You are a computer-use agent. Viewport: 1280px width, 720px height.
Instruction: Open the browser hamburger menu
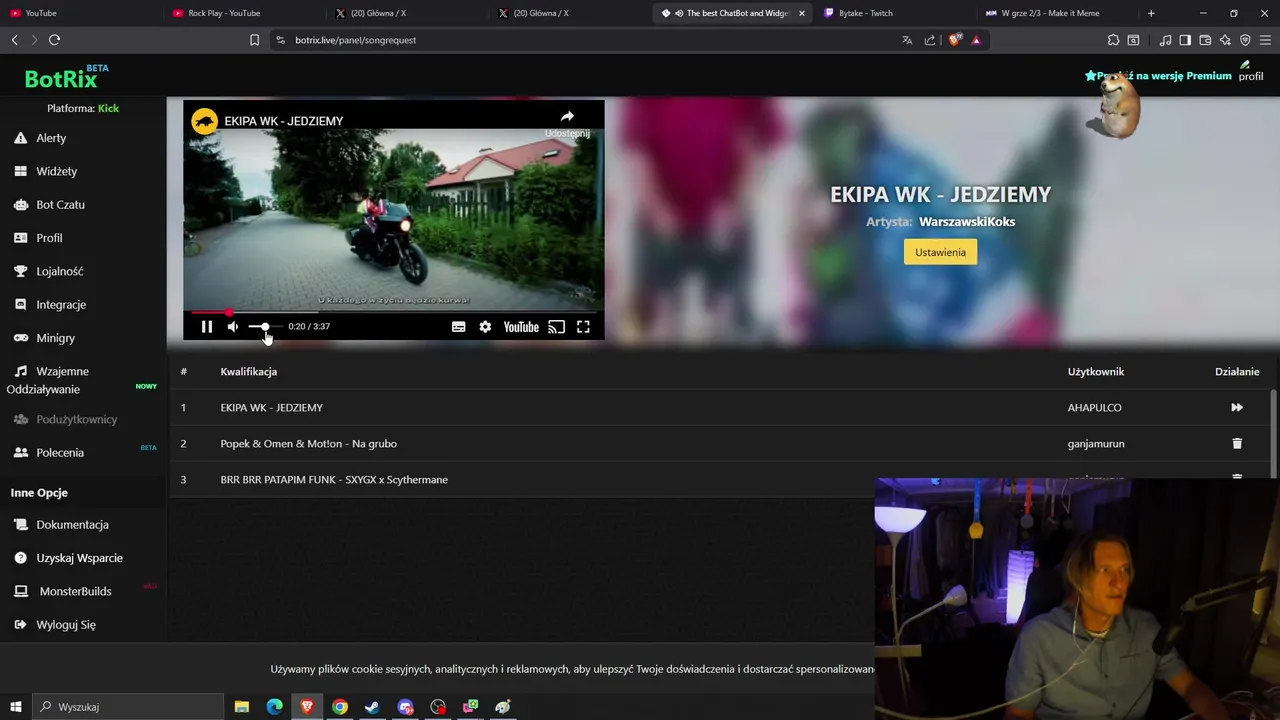tap(1265, 40)
